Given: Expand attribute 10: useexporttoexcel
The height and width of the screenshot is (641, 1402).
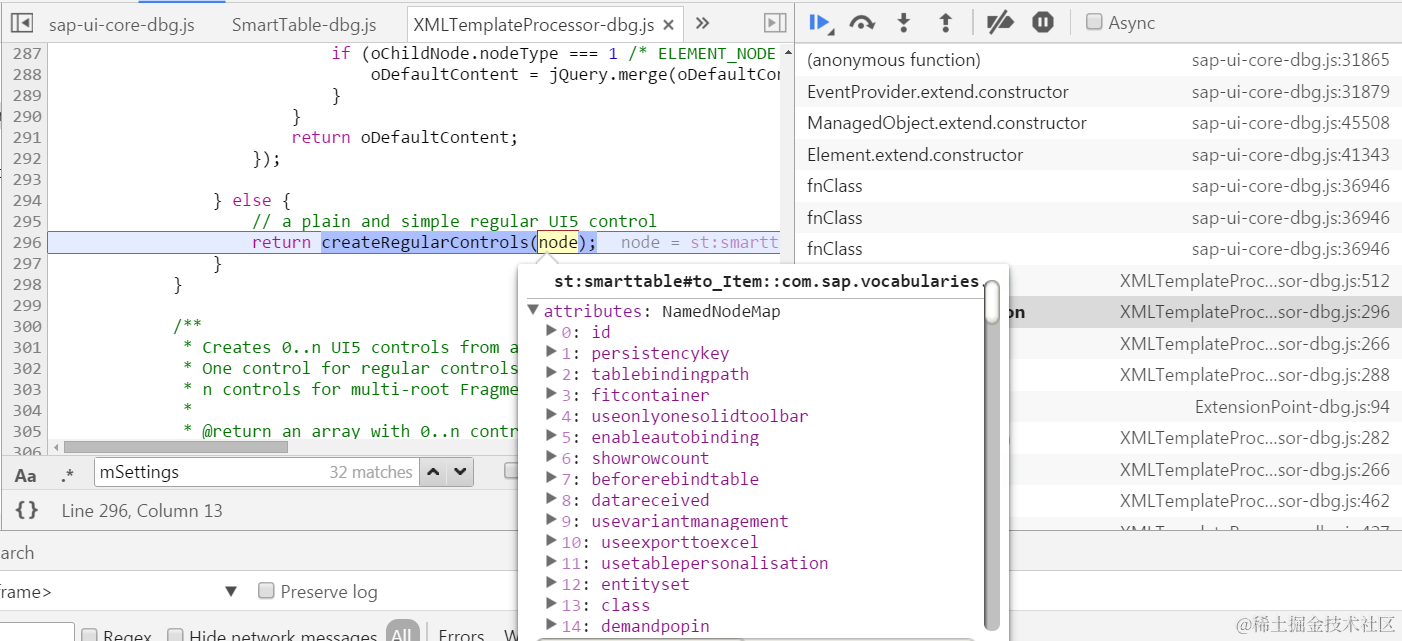Looking at the screenshot, I should pyautogui.click(x=551, y=542).
